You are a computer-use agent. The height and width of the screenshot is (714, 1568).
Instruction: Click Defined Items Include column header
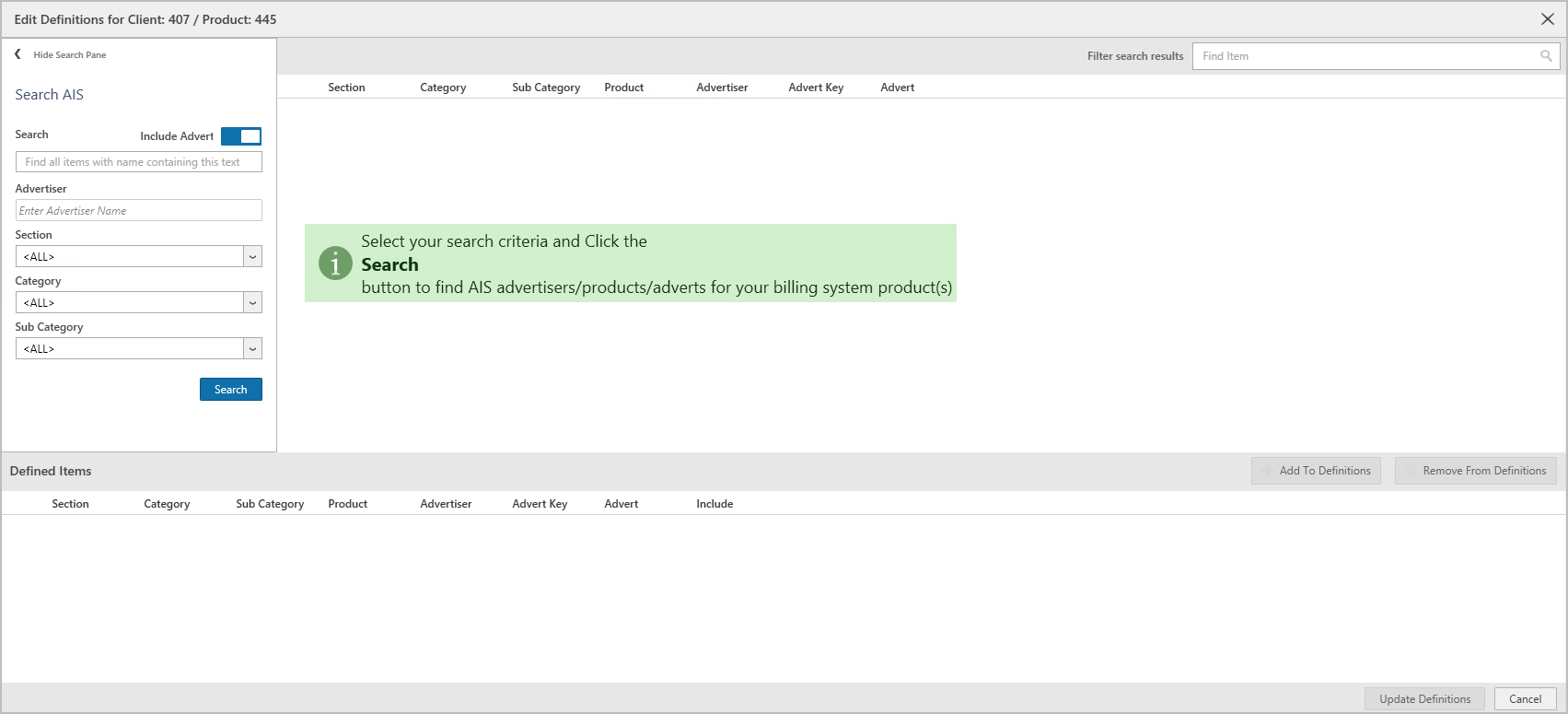point(714,504)
